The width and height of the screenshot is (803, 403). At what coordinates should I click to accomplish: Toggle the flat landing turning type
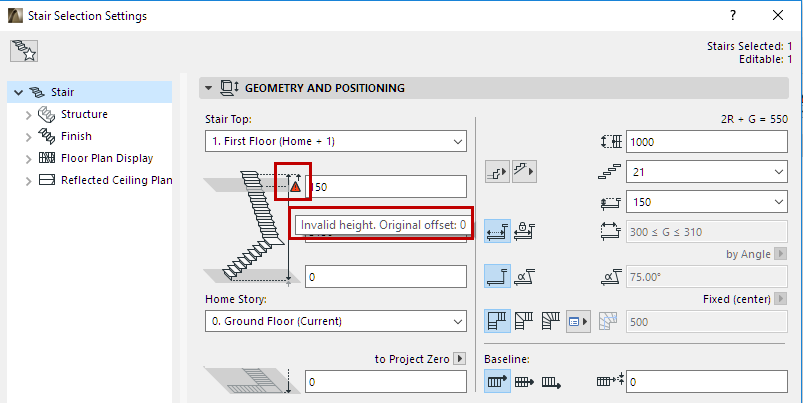click(x=497, y=322)
